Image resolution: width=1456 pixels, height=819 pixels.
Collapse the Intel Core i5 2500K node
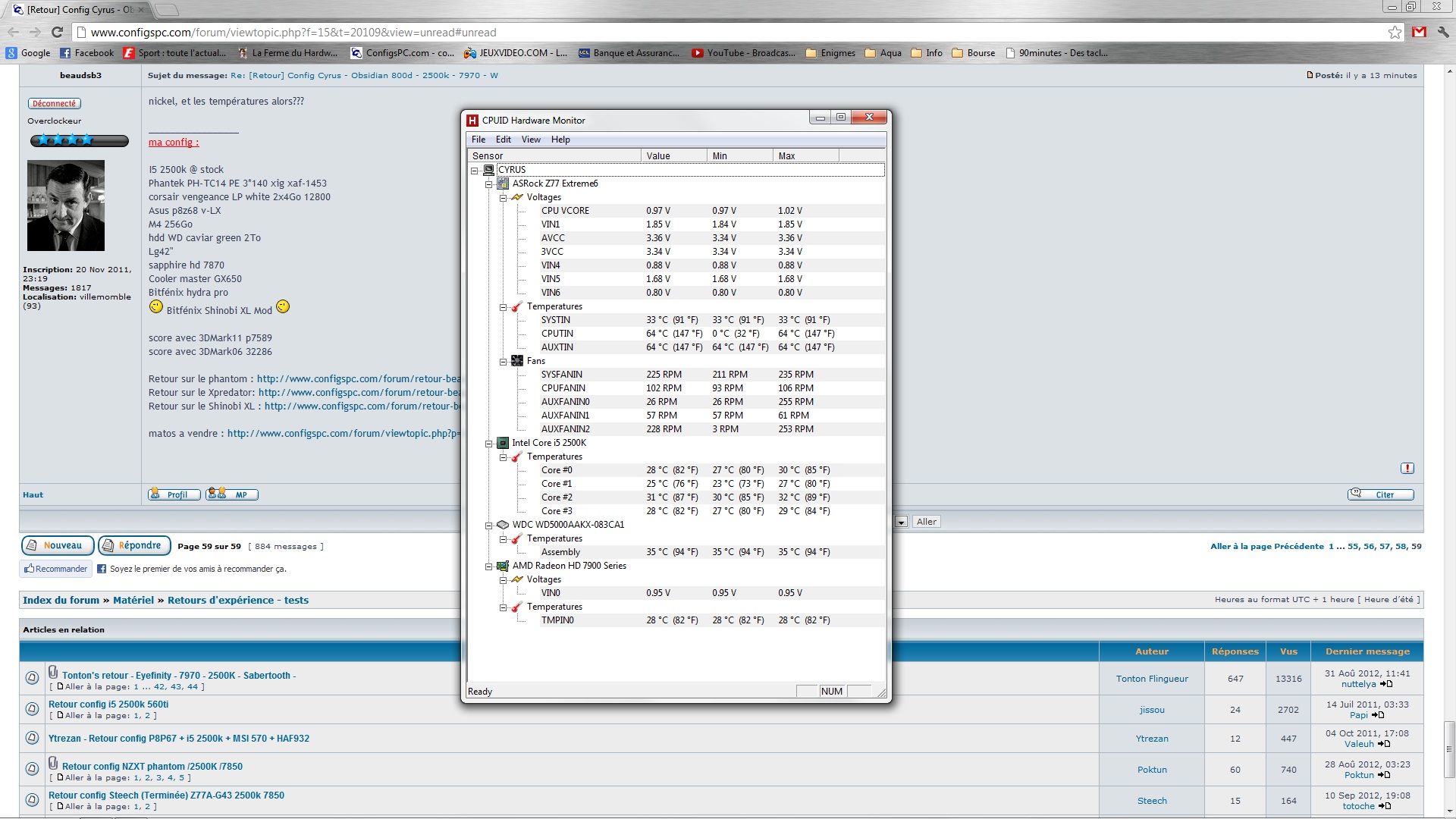click(489, 444)
